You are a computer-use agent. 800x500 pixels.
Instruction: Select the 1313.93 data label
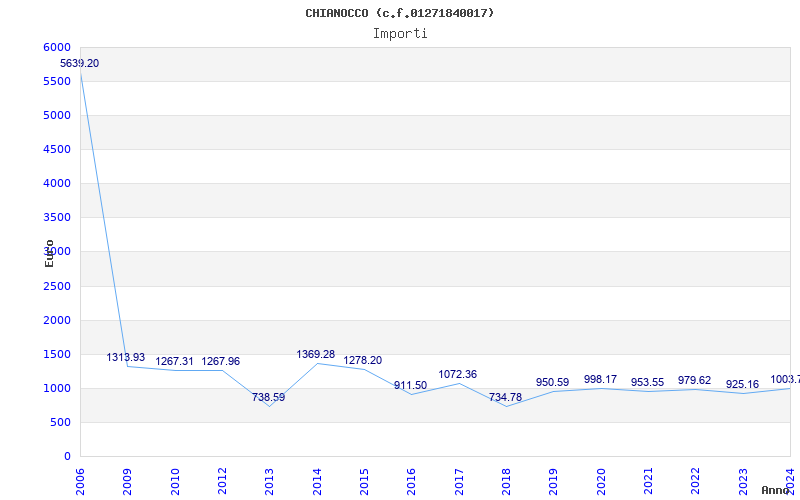click(126, 357)
